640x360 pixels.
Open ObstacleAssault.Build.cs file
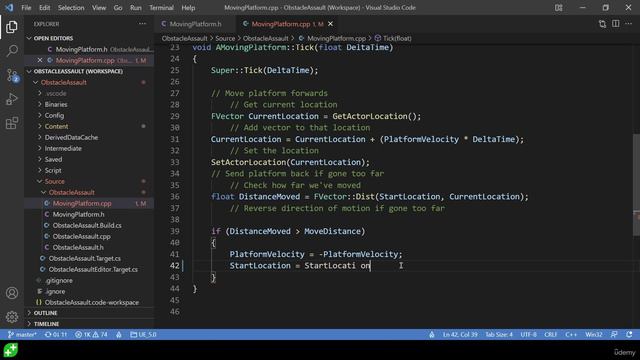coord(87,225)
